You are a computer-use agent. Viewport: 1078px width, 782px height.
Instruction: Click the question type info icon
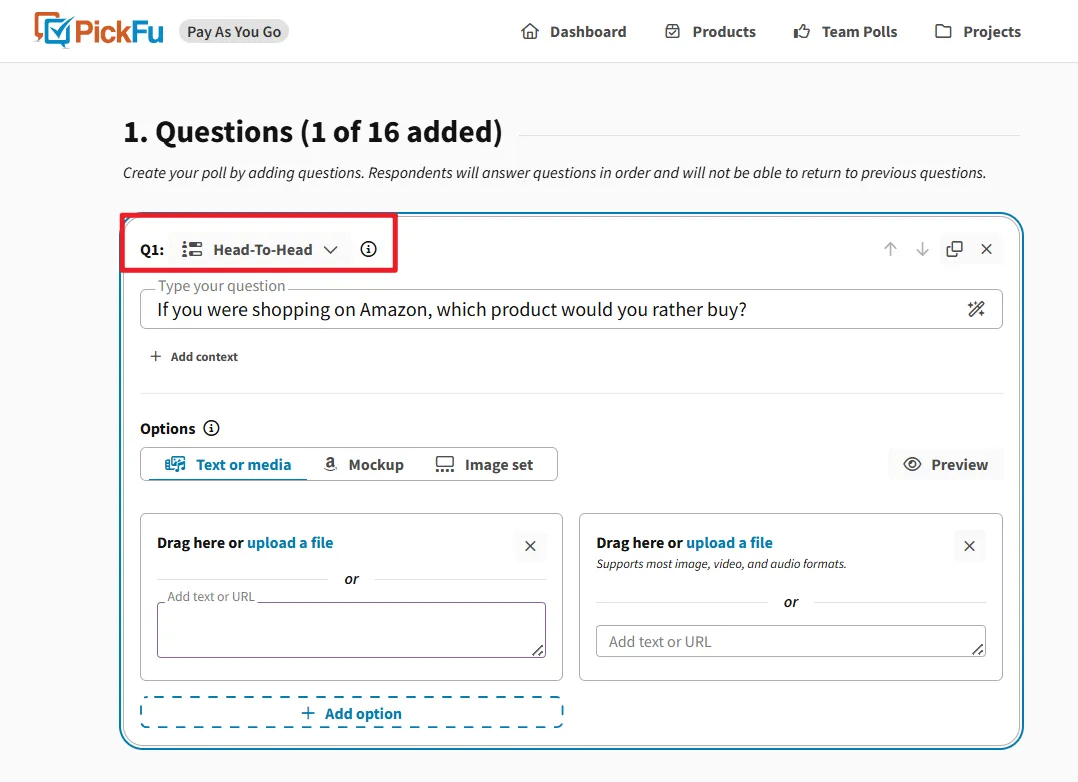click(x=369, y=249)
